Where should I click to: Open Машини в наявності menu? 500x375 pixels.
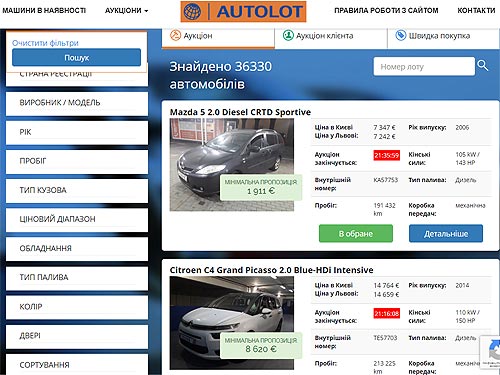(x=44, y=11)
